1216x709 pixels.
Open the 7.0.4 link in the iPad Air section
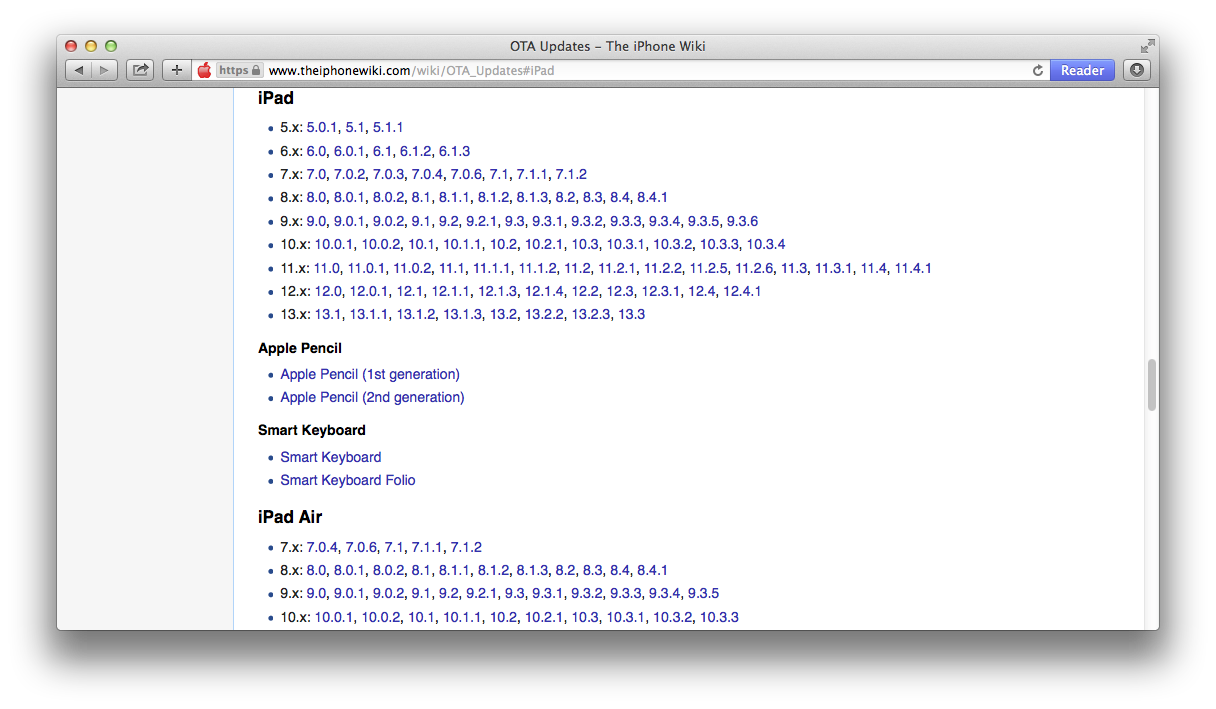point(322,547)
